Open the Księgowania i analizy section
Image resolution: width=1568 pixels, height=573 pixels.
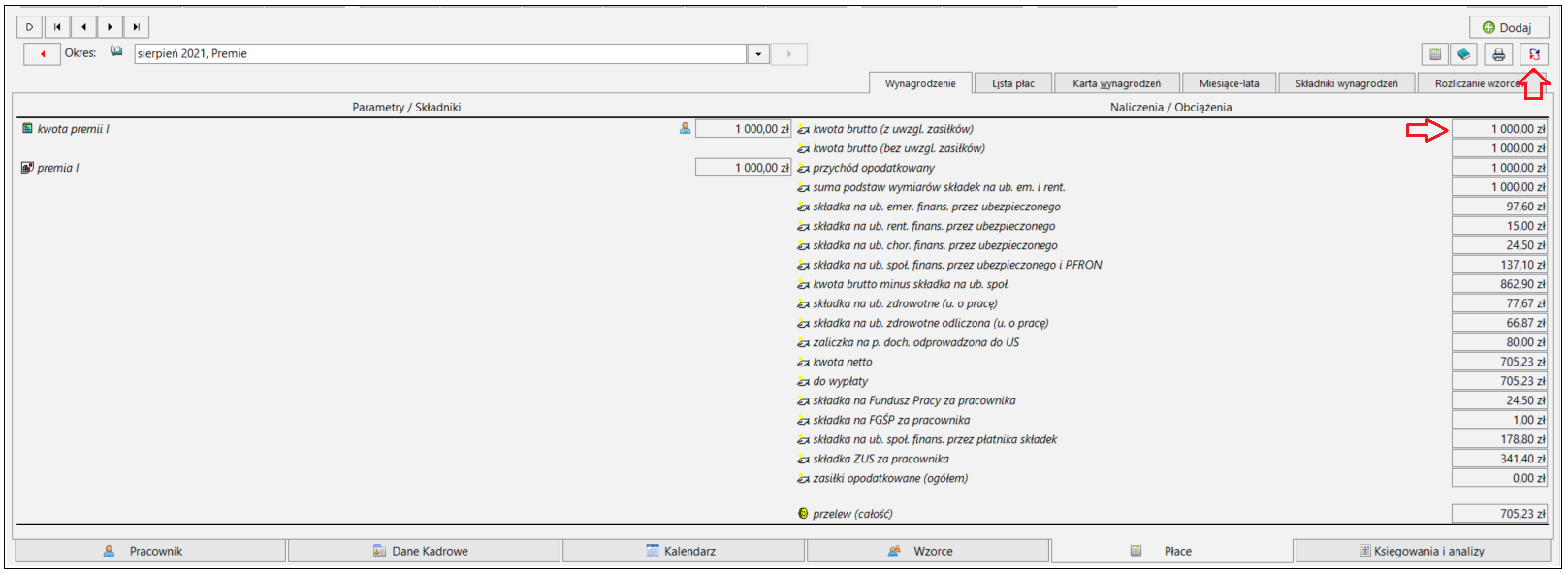[x=1423, y=551]
